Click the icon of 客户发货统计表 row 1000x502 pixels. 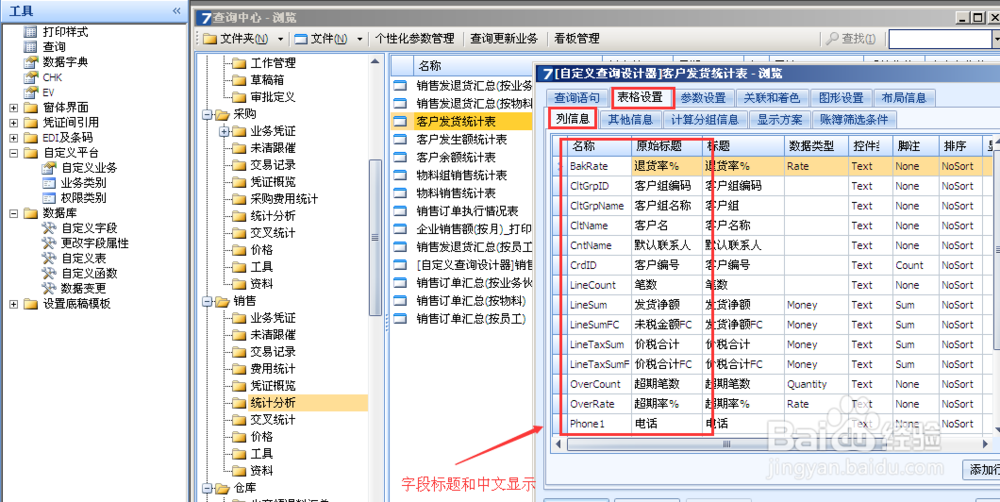coord(400,121)
